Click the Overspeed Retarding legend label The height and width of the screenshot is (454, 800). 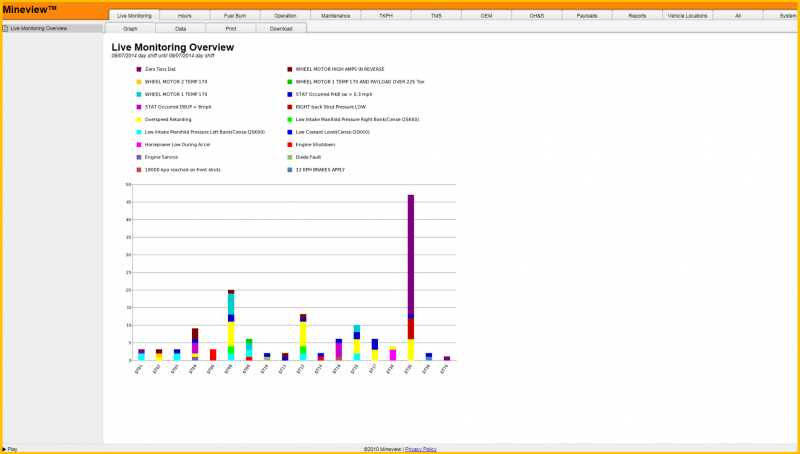tap(168, 119)
